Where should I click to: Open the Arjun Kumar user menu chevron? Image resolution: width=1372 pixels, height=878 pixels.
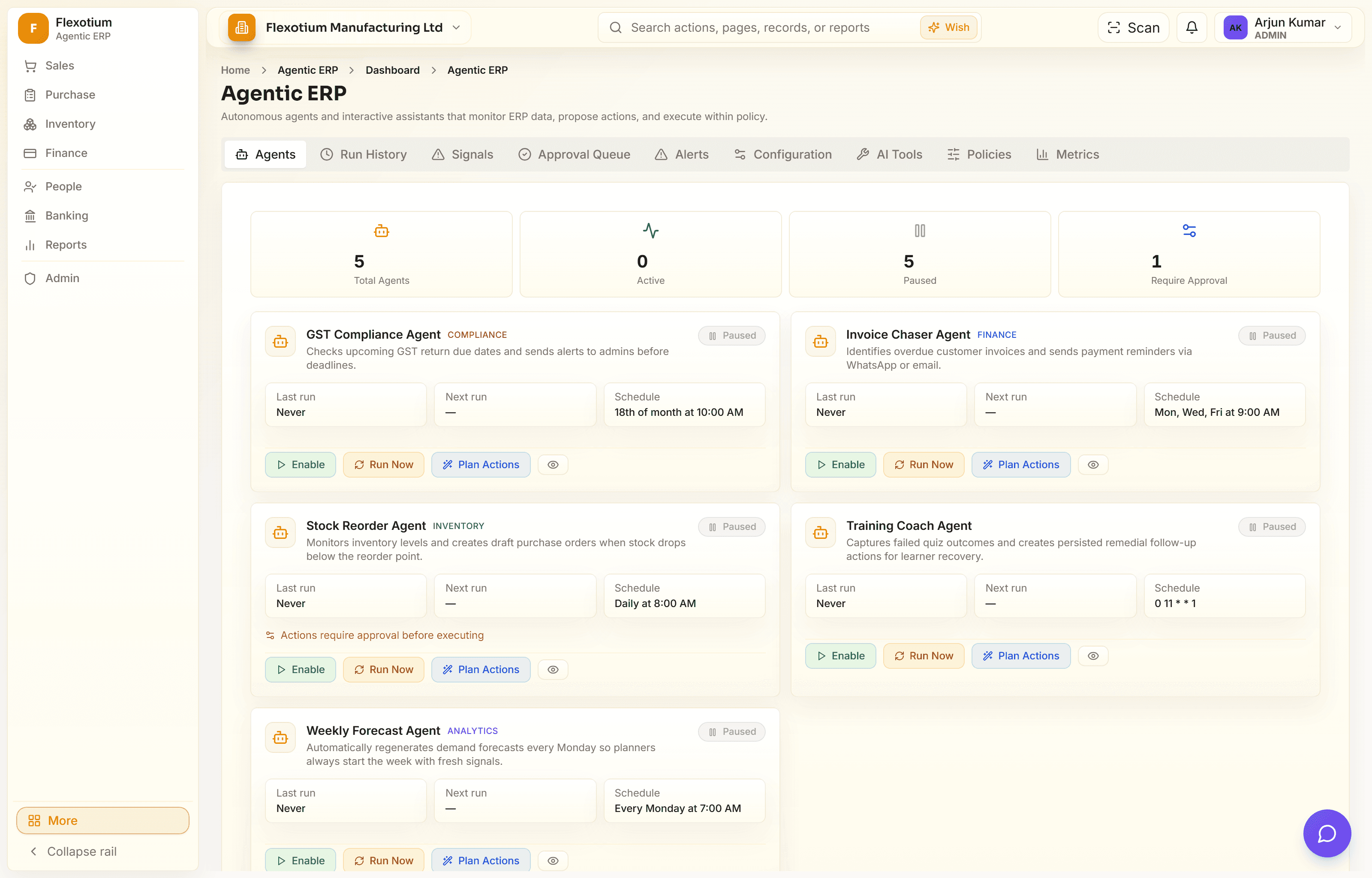(x=1337, y=28)
